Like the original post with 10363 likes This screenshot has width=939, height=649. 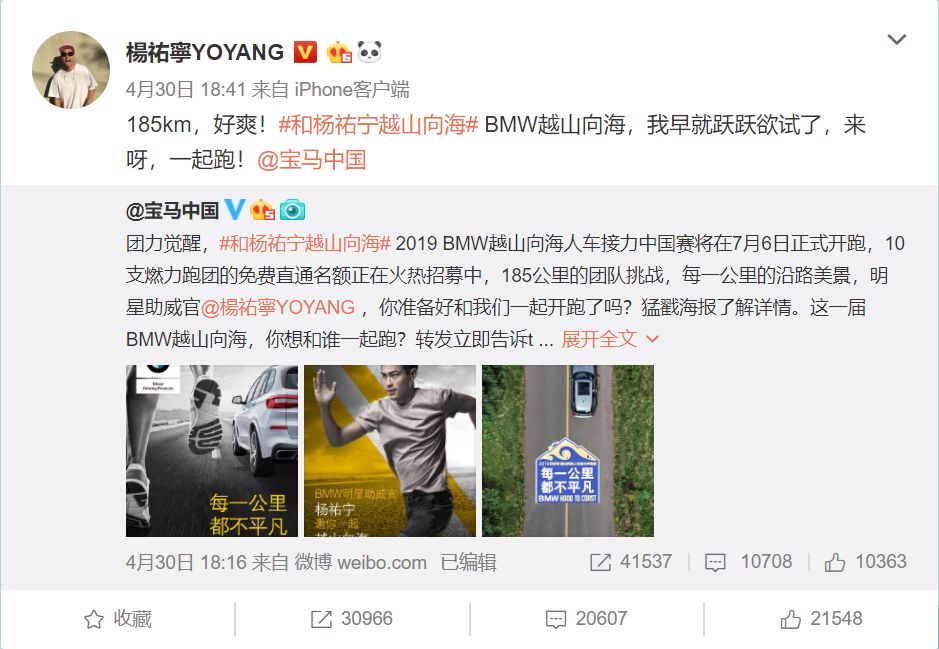pos(835,562)
